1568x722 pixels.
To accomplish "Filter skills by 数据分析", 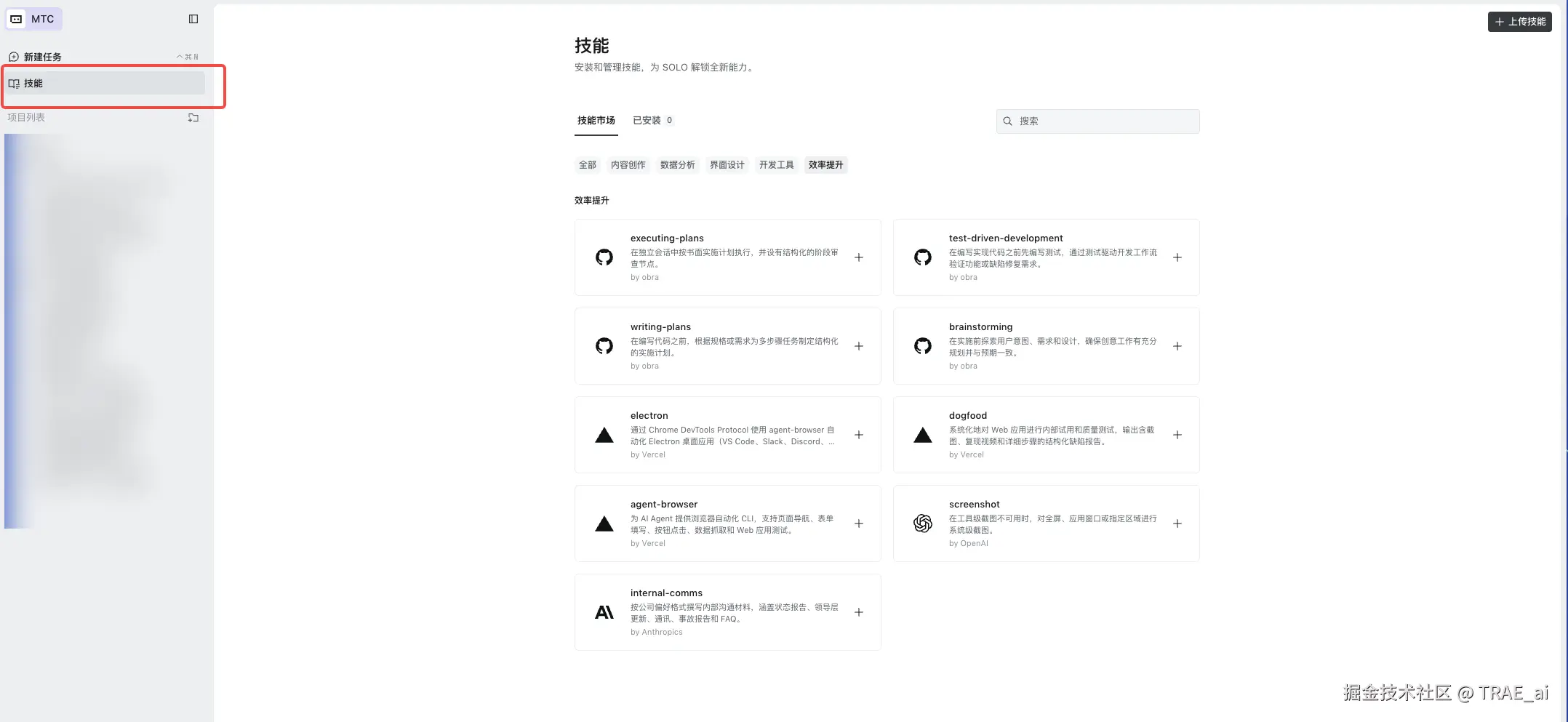I will click(x=678, y=165).
